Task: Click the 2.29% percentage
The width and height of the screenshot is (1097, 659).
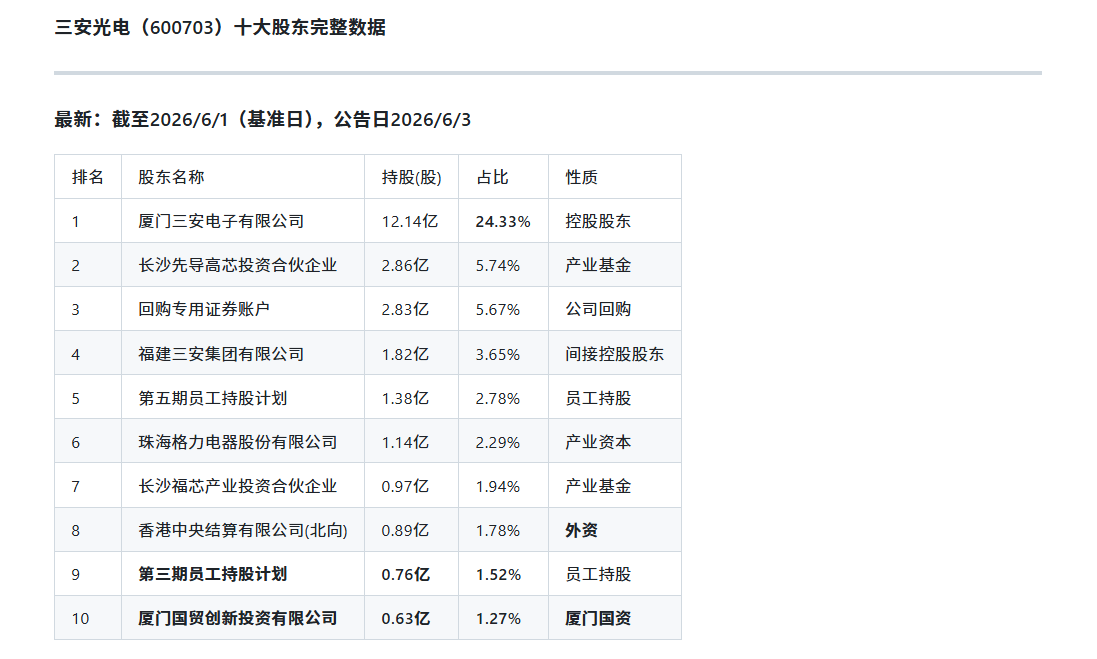Action: [x=497, y=442]
